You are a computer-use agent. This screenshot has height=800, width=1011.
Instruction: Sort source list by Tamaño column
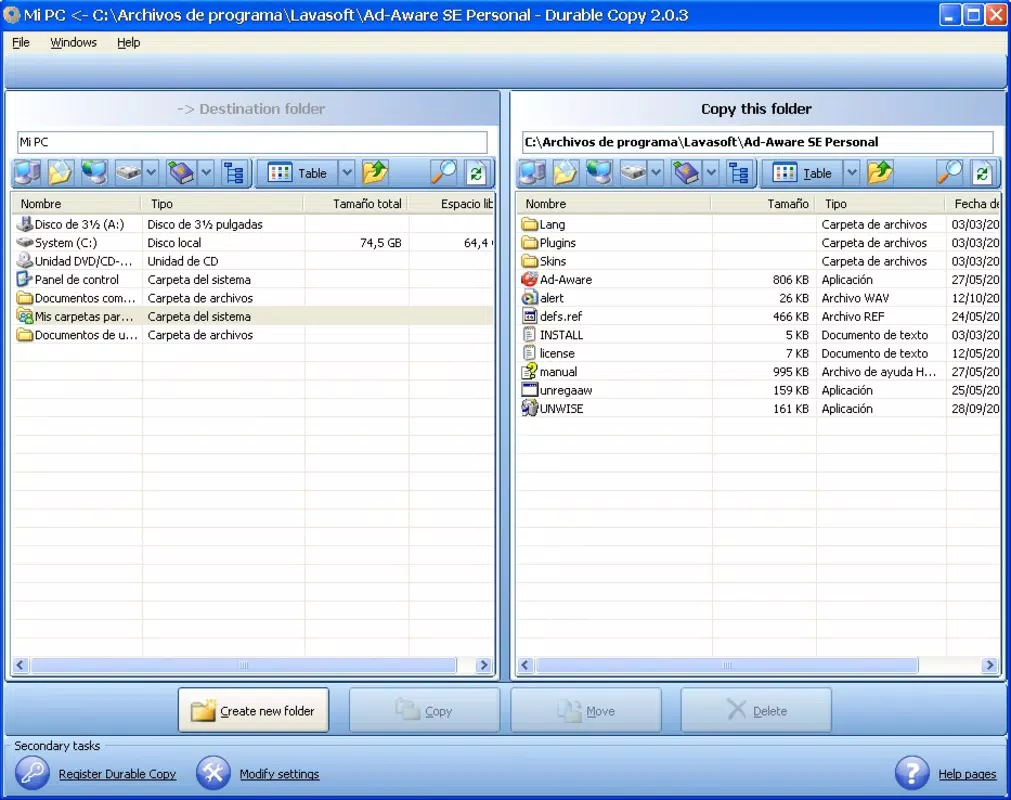[x=763, y=204]
